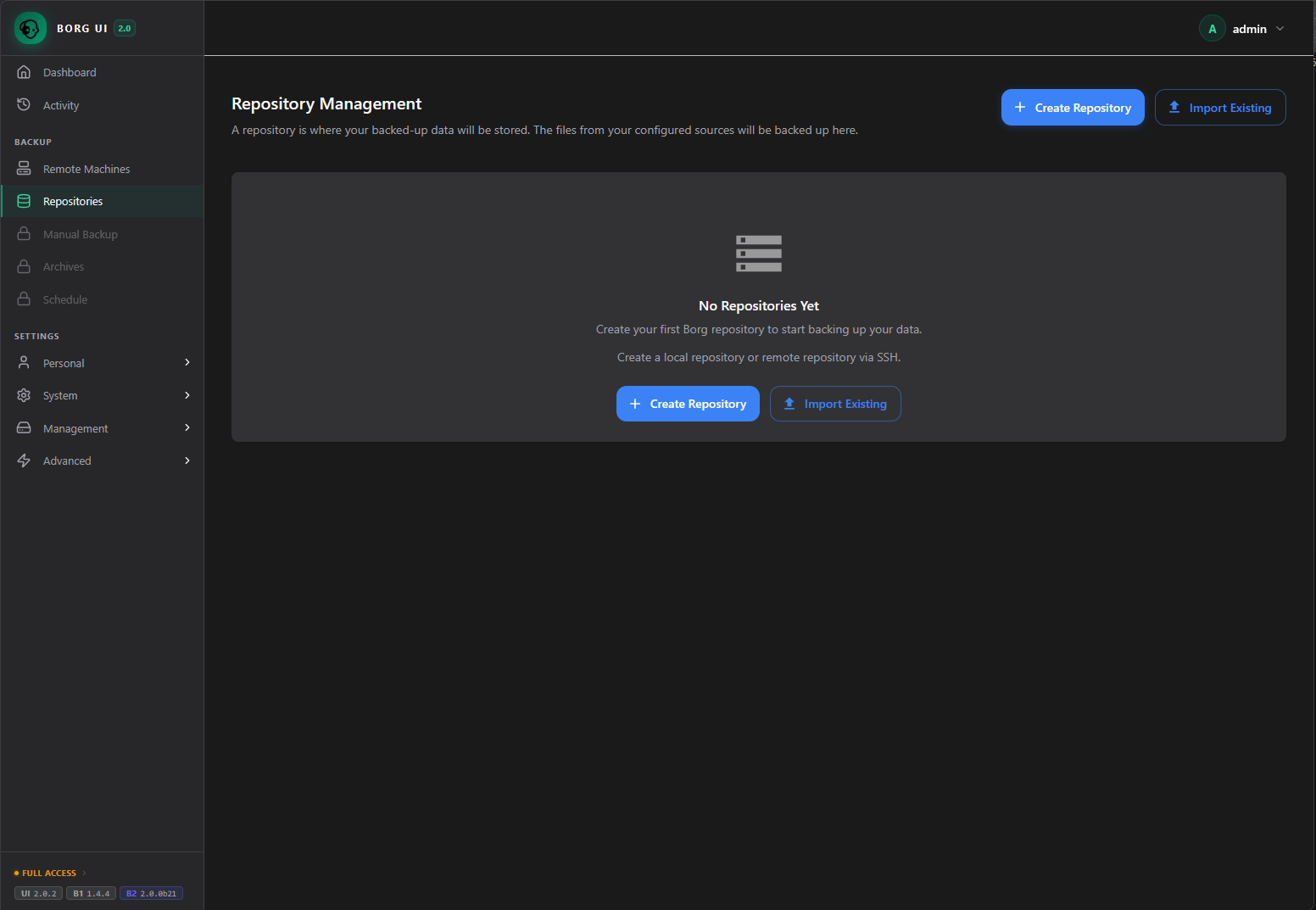Expand the Personal settings section
The height and width of the screenshot is (910, 1316).
tap(187, 362)
